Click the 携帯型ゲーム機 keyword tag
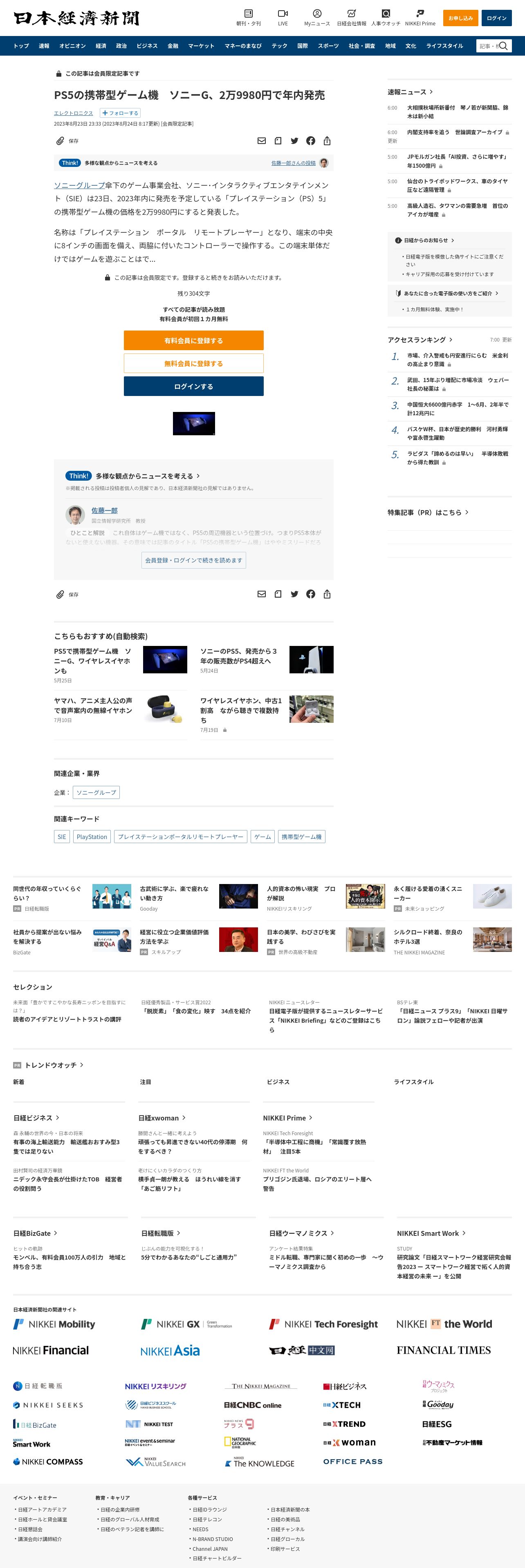525x1568 pixels. pos(301,837)
